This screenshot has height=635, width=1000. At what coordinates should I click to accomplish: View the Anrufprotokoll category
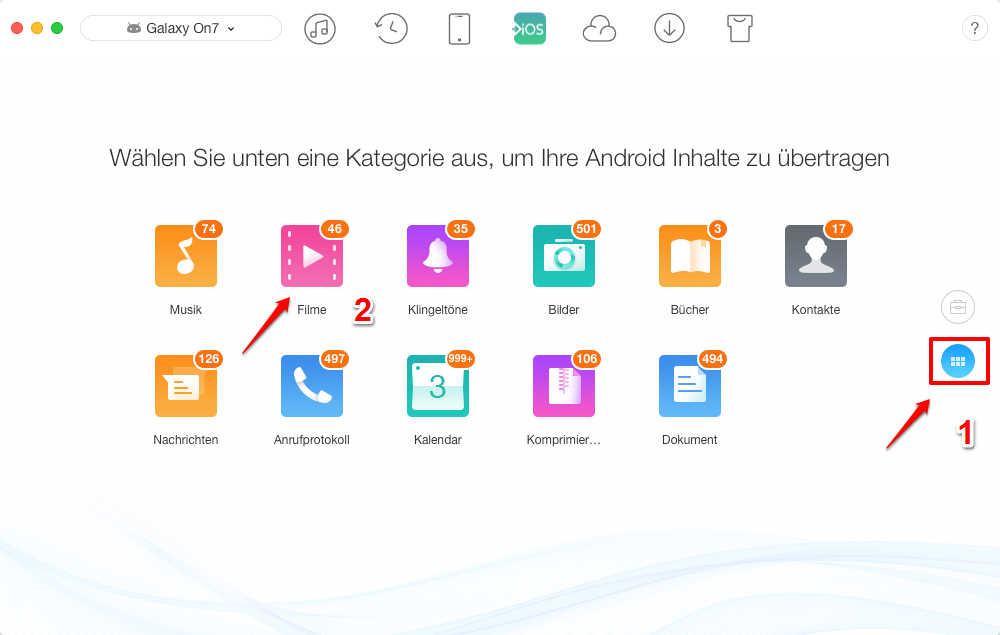311,386
